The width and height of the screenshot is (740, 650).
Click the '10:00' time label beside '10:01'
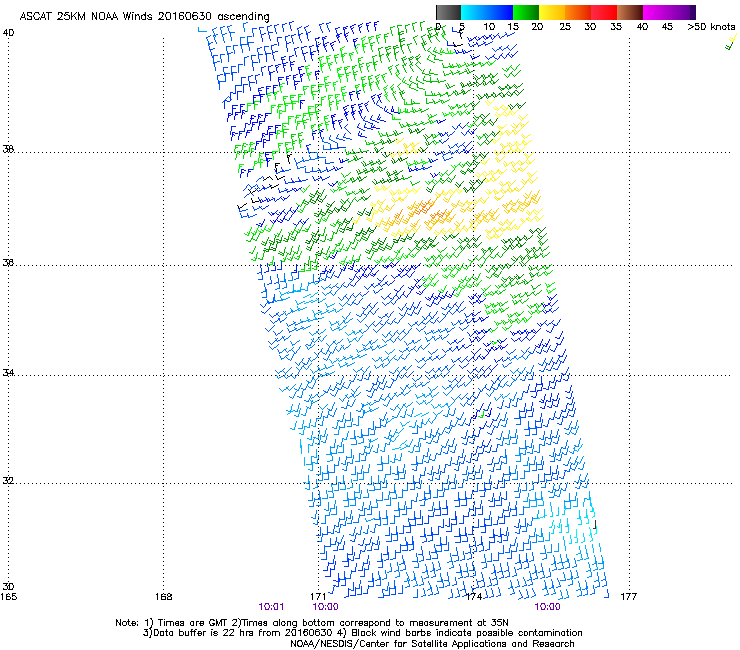point(326,607)
